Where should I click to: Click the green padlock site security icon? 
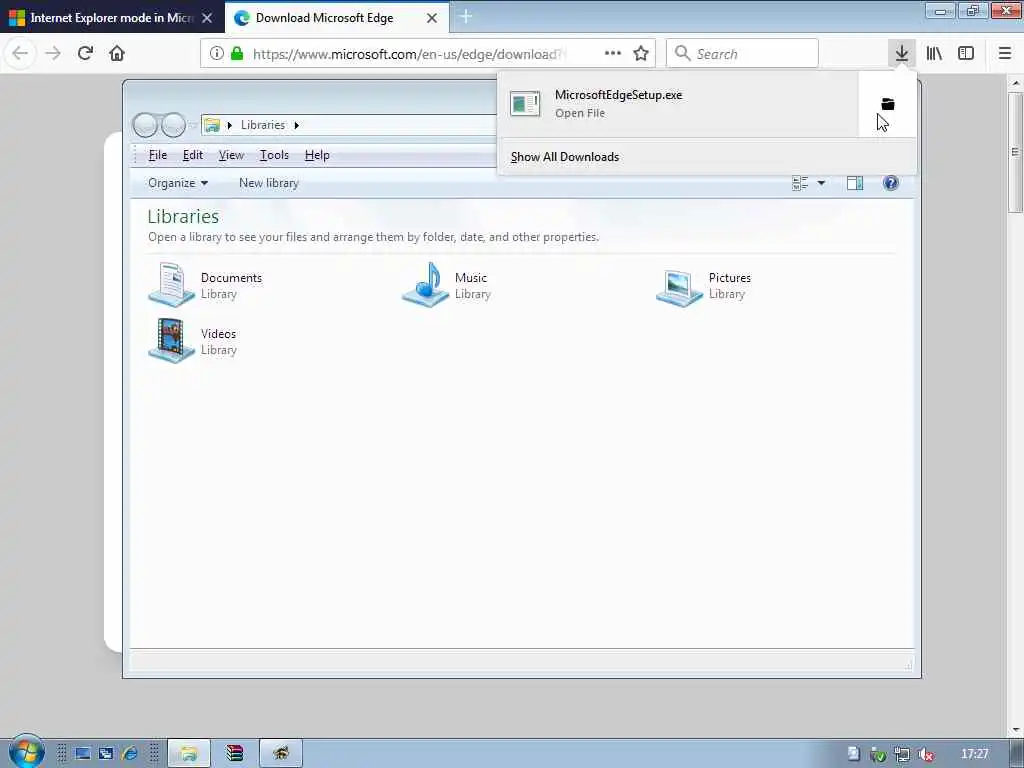coord(237,54)
